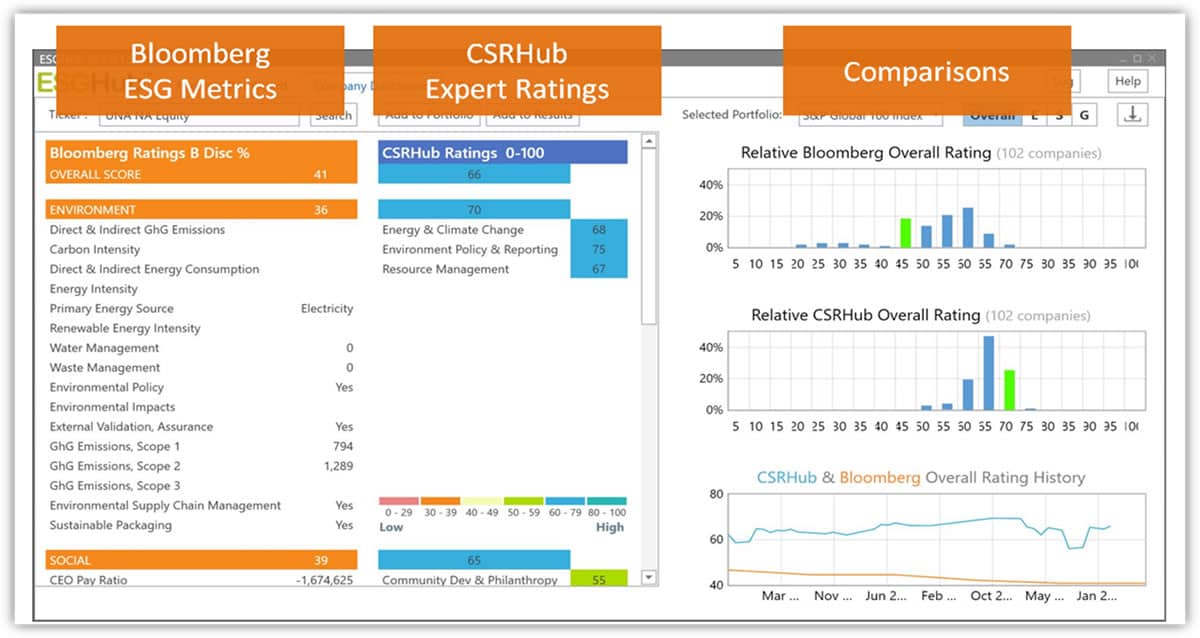Click GhG Emissions, Scope 1 row
This screenshot has width=1200, height=638.
pos(201,446)
